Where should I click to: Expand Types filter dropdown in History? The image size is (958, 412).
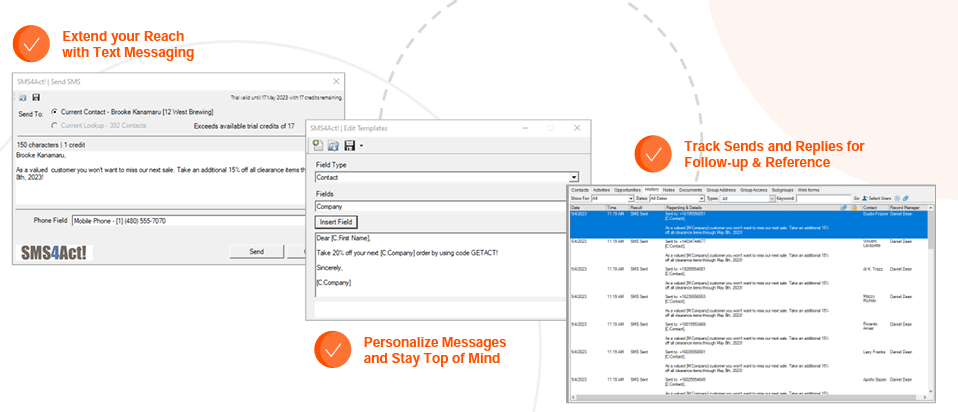click(772, 198)
